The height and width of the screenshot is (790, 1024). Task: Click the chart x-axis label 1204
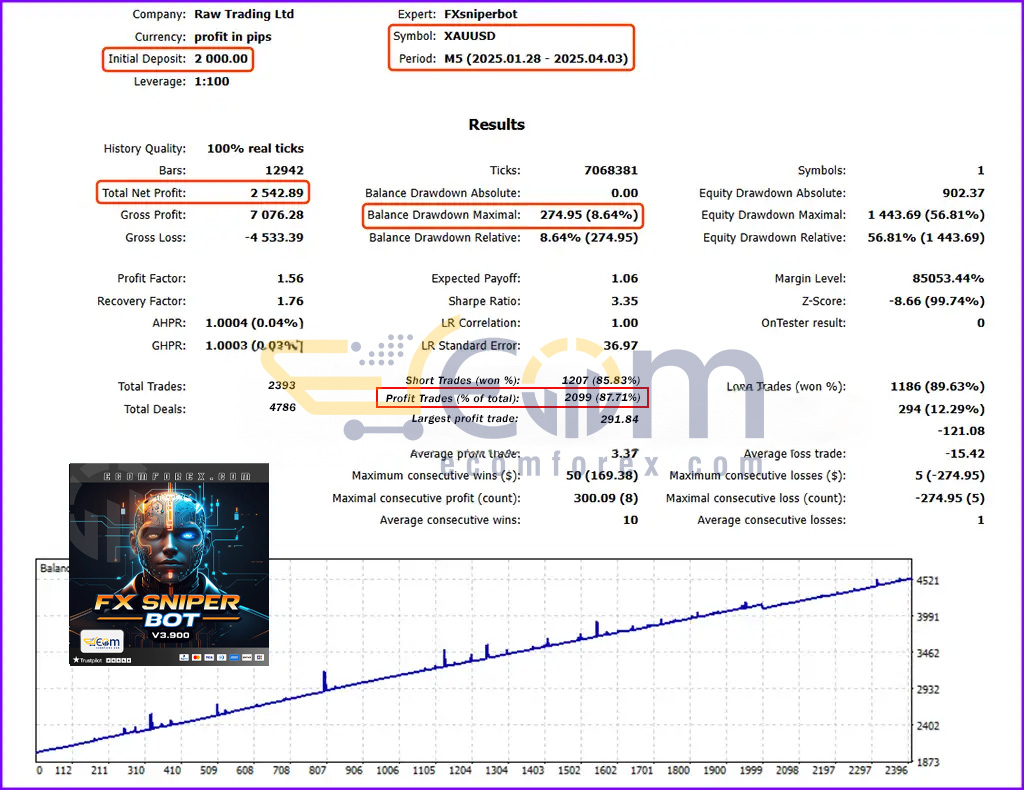(x=460, y=770)
